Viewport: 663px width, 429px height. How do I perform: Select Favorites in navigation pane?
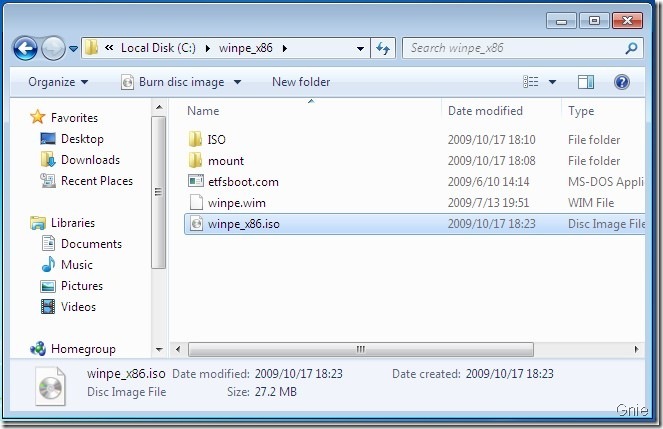click(74, 117)
